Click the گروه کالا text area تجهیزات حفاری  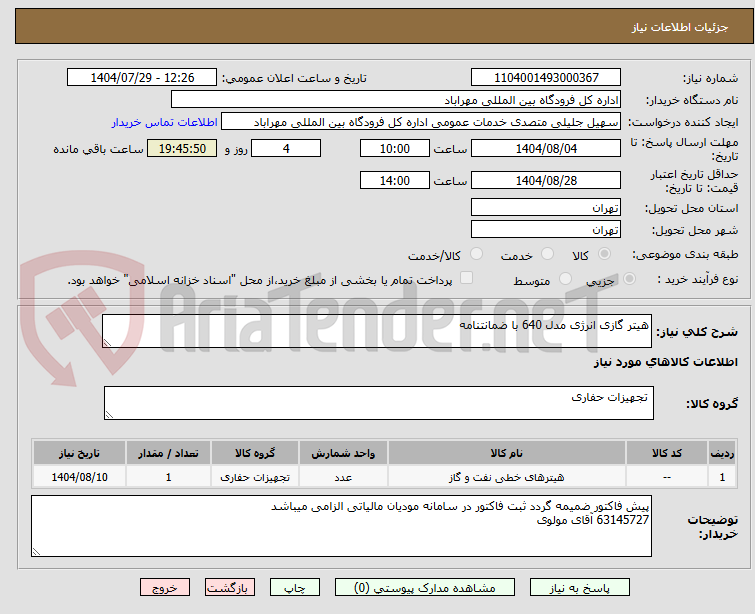click(379, 403)
